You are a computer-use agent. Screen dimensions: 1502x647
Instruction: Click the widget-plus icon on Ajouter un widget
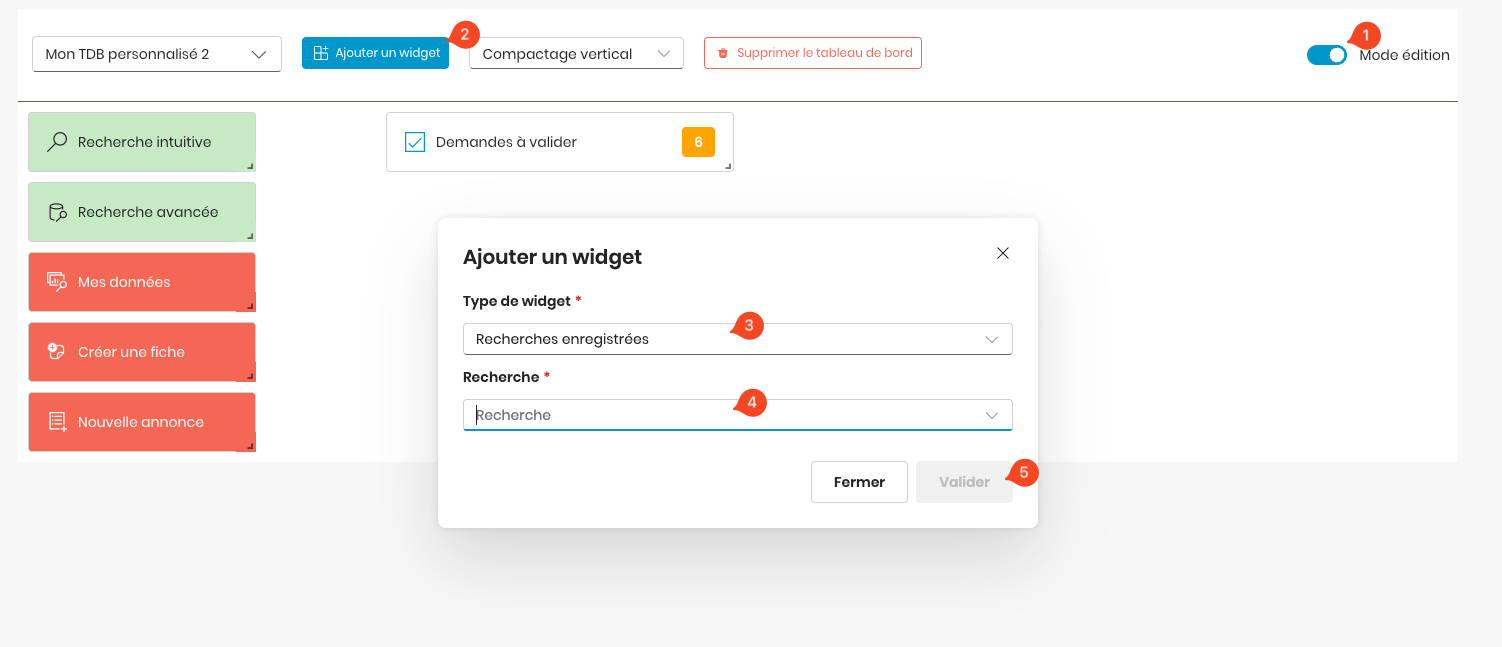[320, 53]
